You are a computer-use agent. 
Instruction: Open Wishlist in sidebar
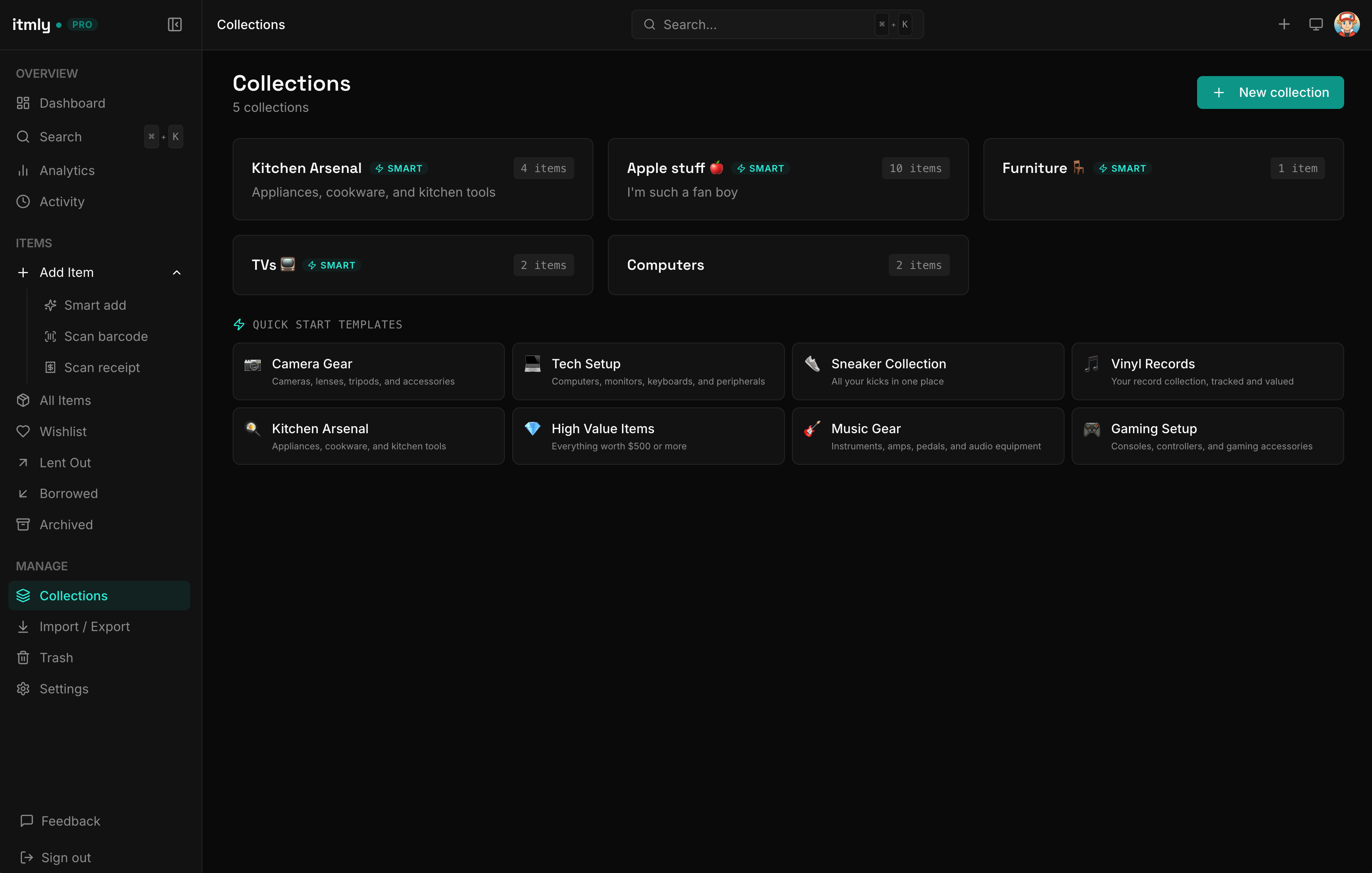click(x=63, y=432)
